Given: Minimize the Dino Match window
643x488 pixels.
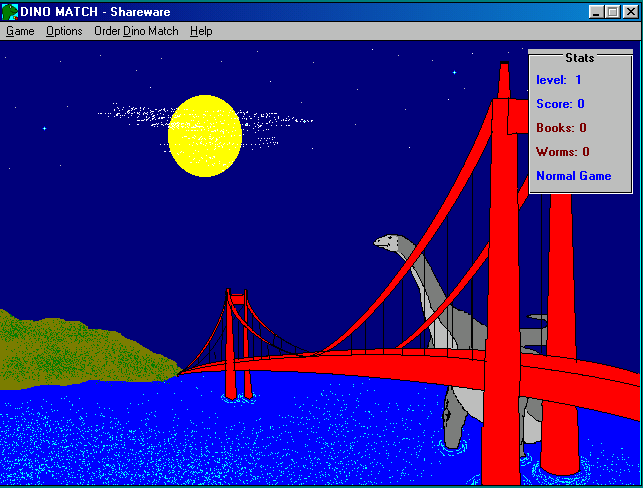Looking at the screenshot, I should click(x=596, y=12).
